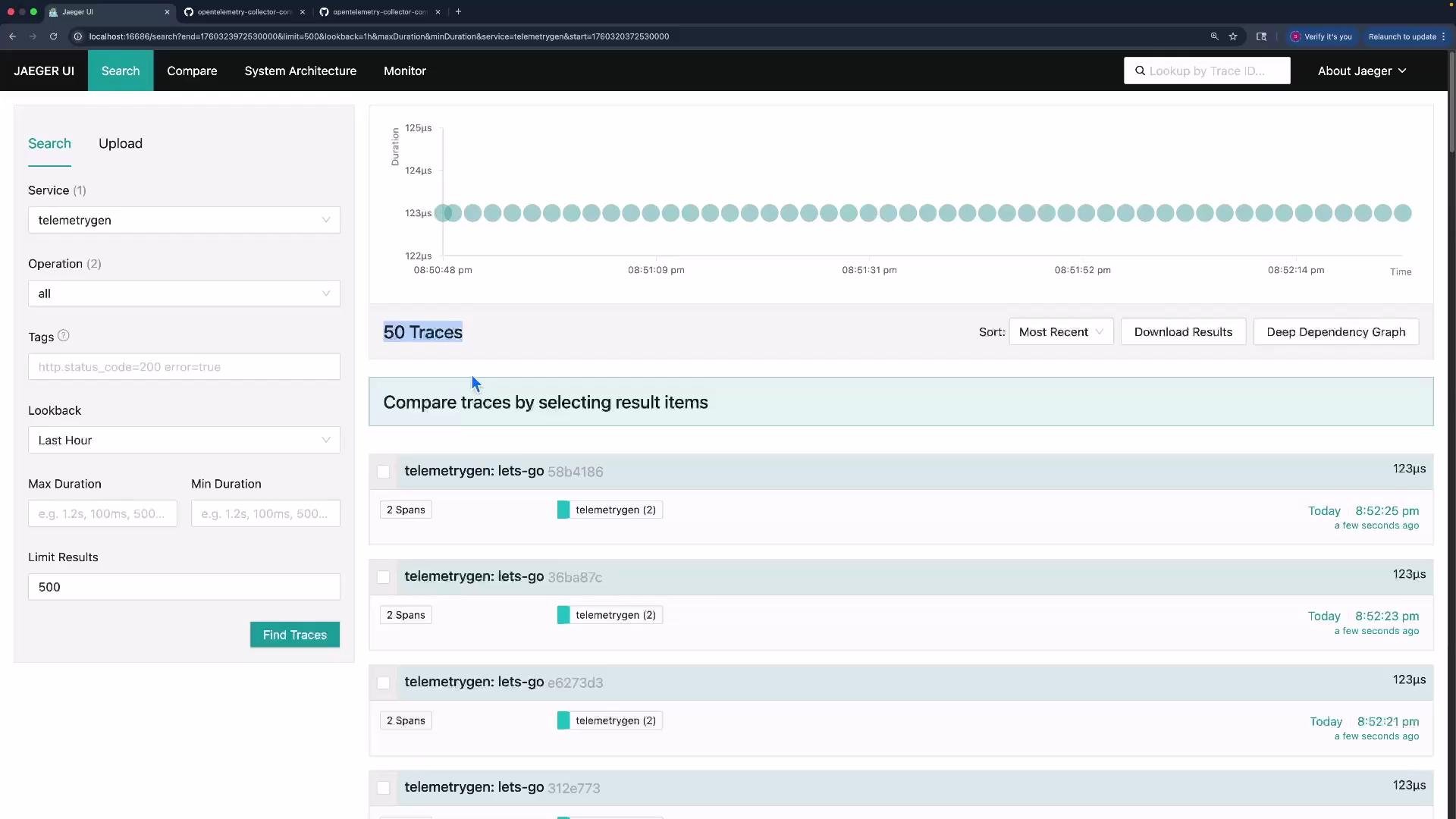Click the Tags help question-mark icon
This screenshot has height=819, width=1456.
pos(64,336)
